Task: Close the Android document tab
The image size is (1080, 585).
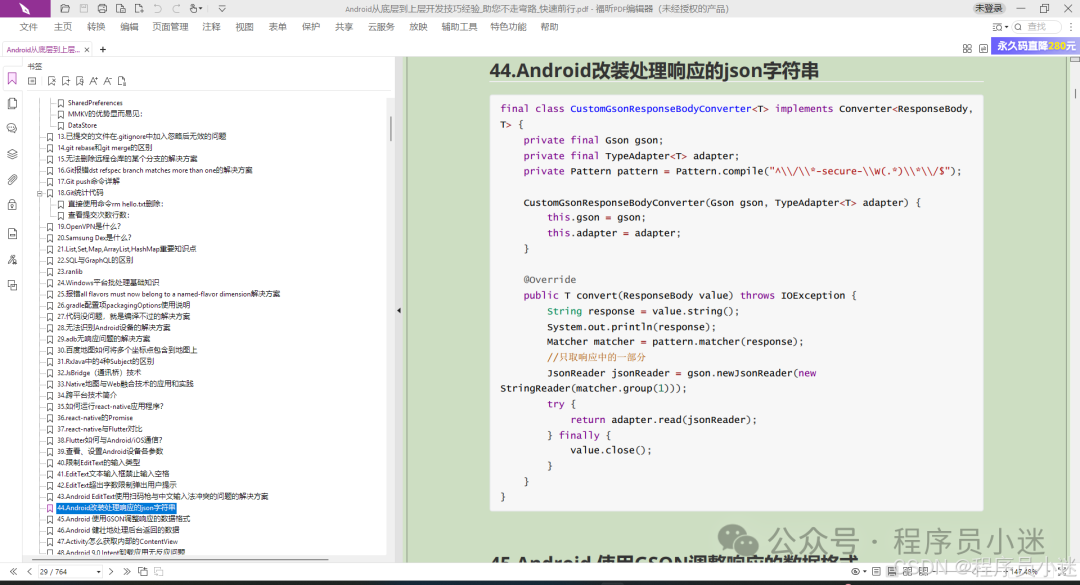Action: [x=87, y=50]
